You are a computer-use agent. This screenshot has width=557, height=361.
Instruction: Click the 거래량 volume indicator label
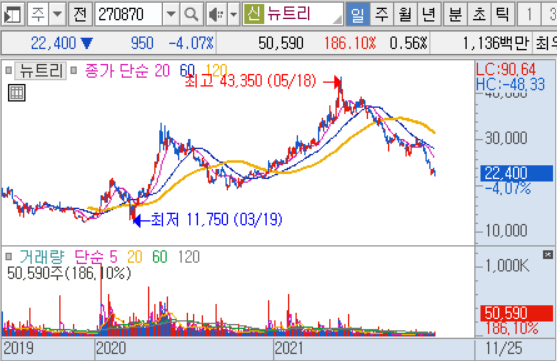click(x=42, y=257)
